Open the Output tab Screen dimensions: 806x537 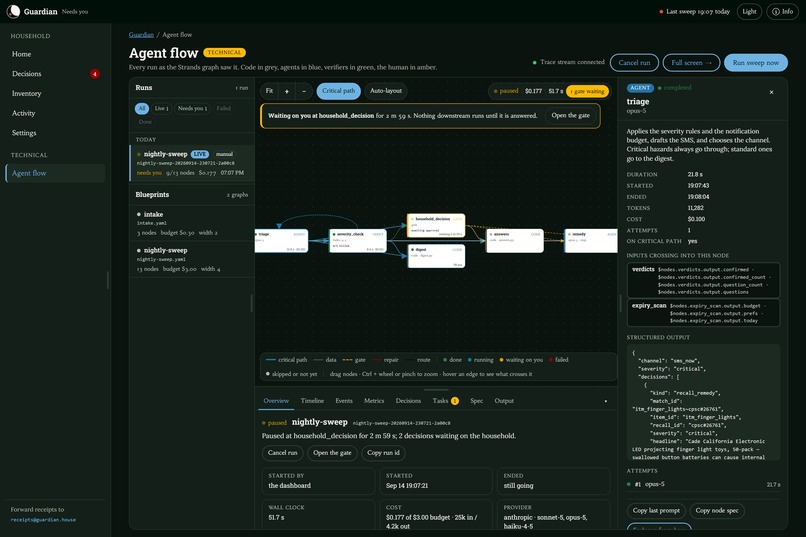(504, 401)
